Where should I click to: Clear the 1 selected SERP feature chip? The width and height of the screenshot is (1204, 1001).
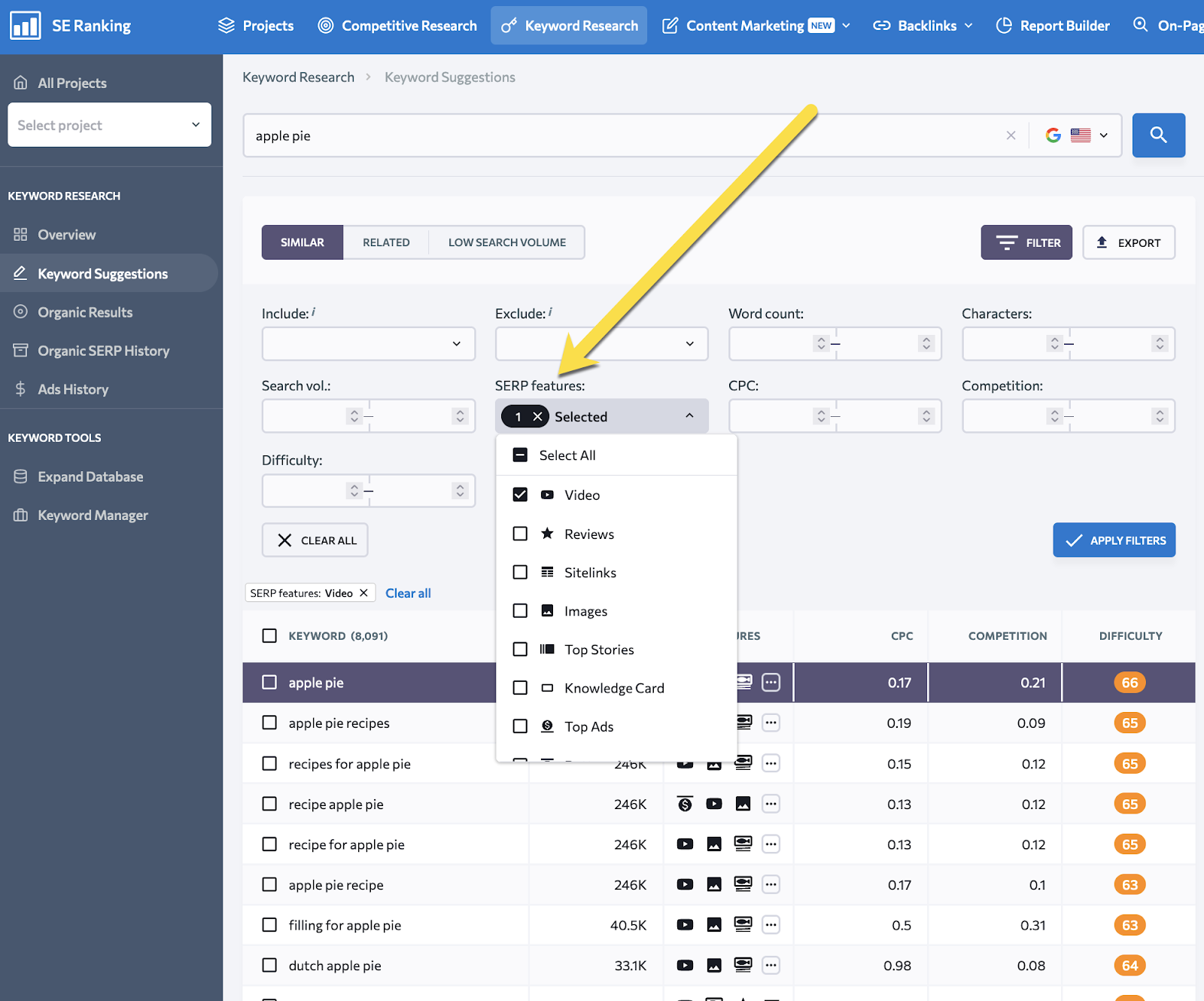pos(537,417)
